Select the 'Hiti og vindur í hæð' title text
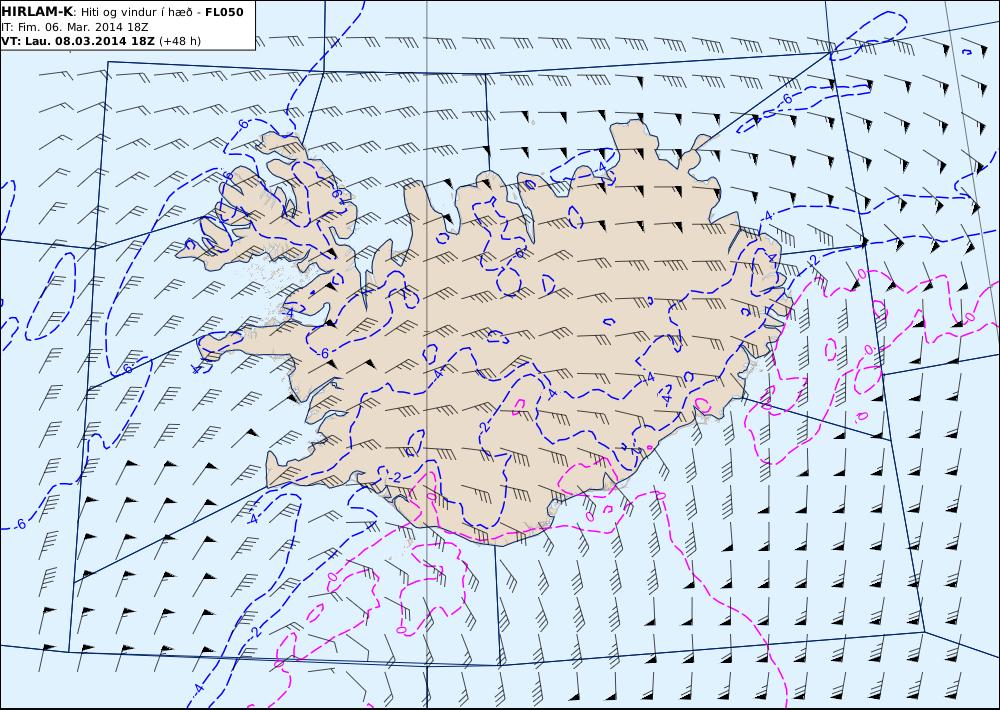The height and width of the screenshot is (710, 1000). [136, 12]
